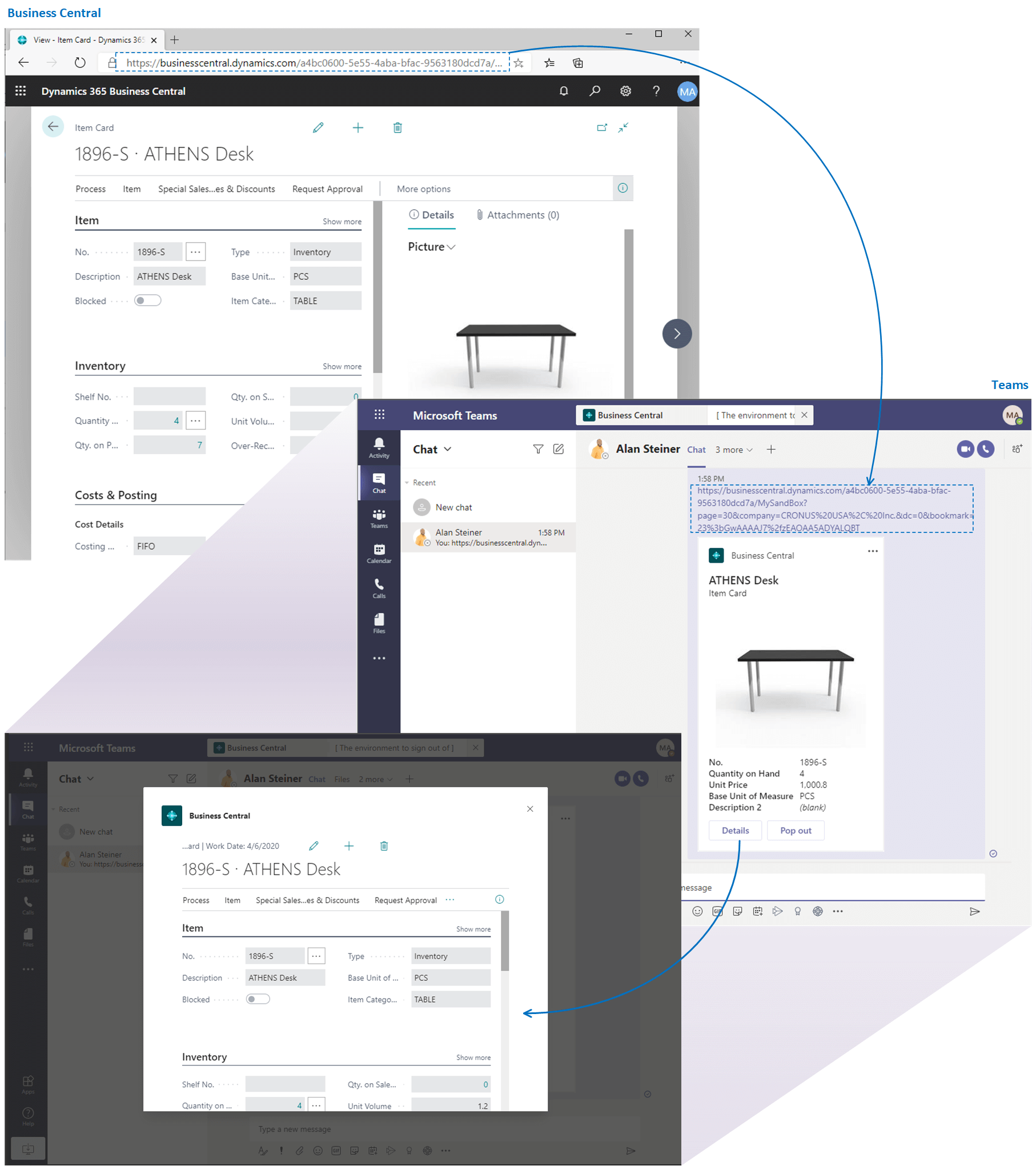
Task: Toggle the FactBox info pane icon
Action: (x=623, y=188)
